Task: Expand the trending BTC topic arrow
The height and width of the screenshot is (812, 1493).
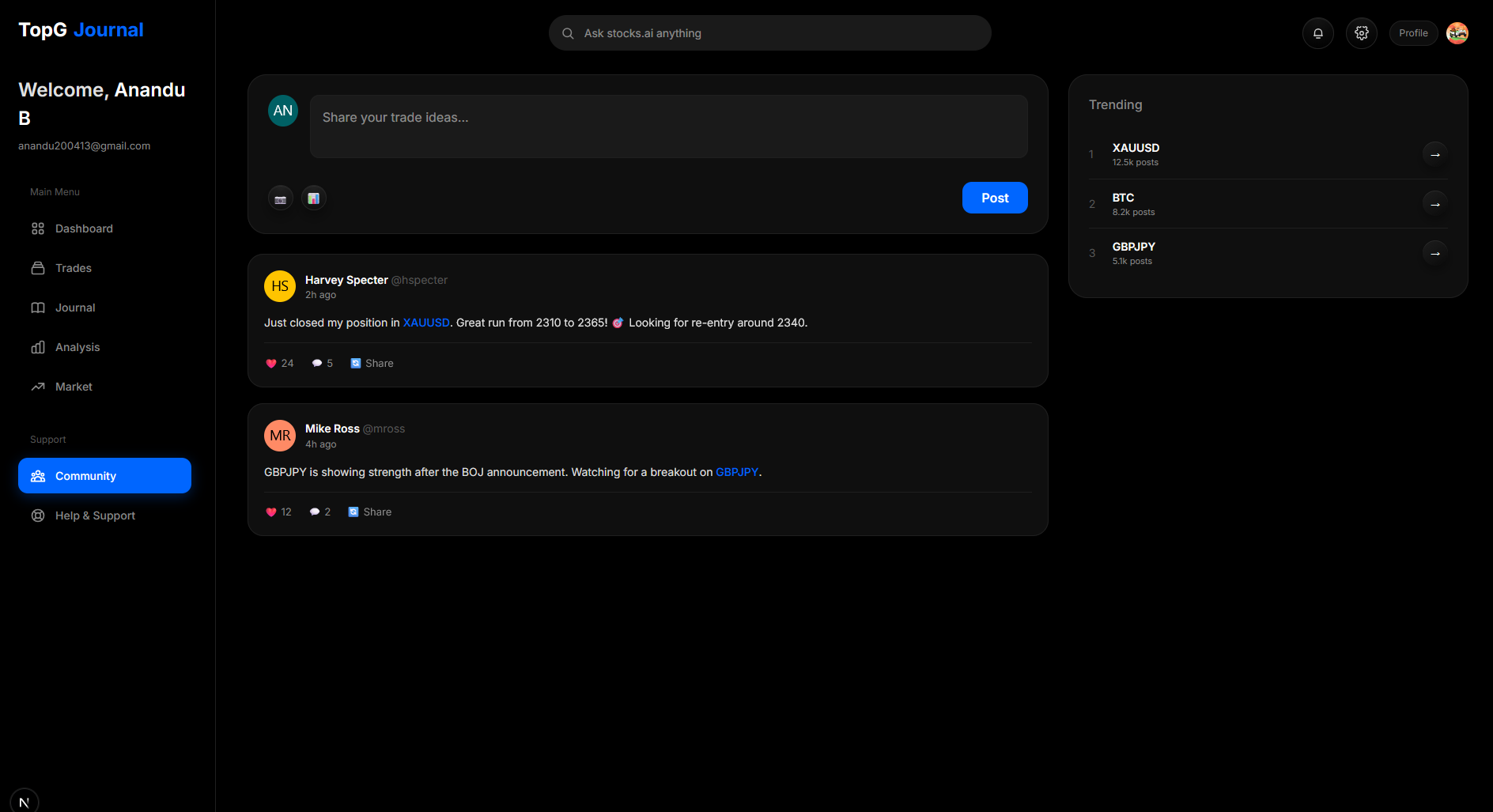Action: tap(1435, 204)
